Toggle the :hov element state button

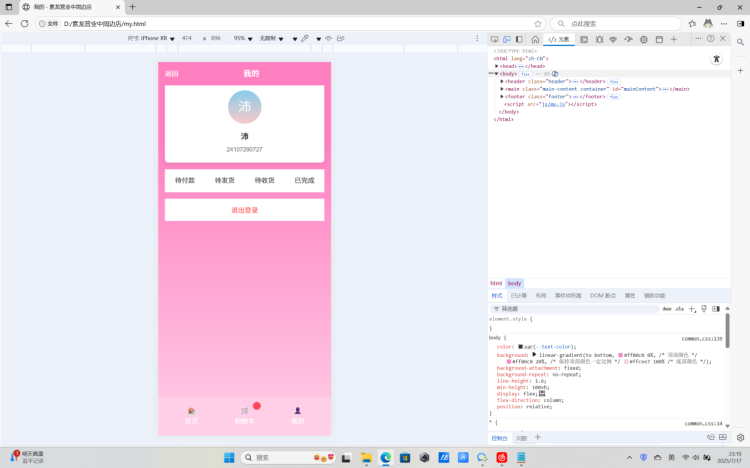(667, 309)
